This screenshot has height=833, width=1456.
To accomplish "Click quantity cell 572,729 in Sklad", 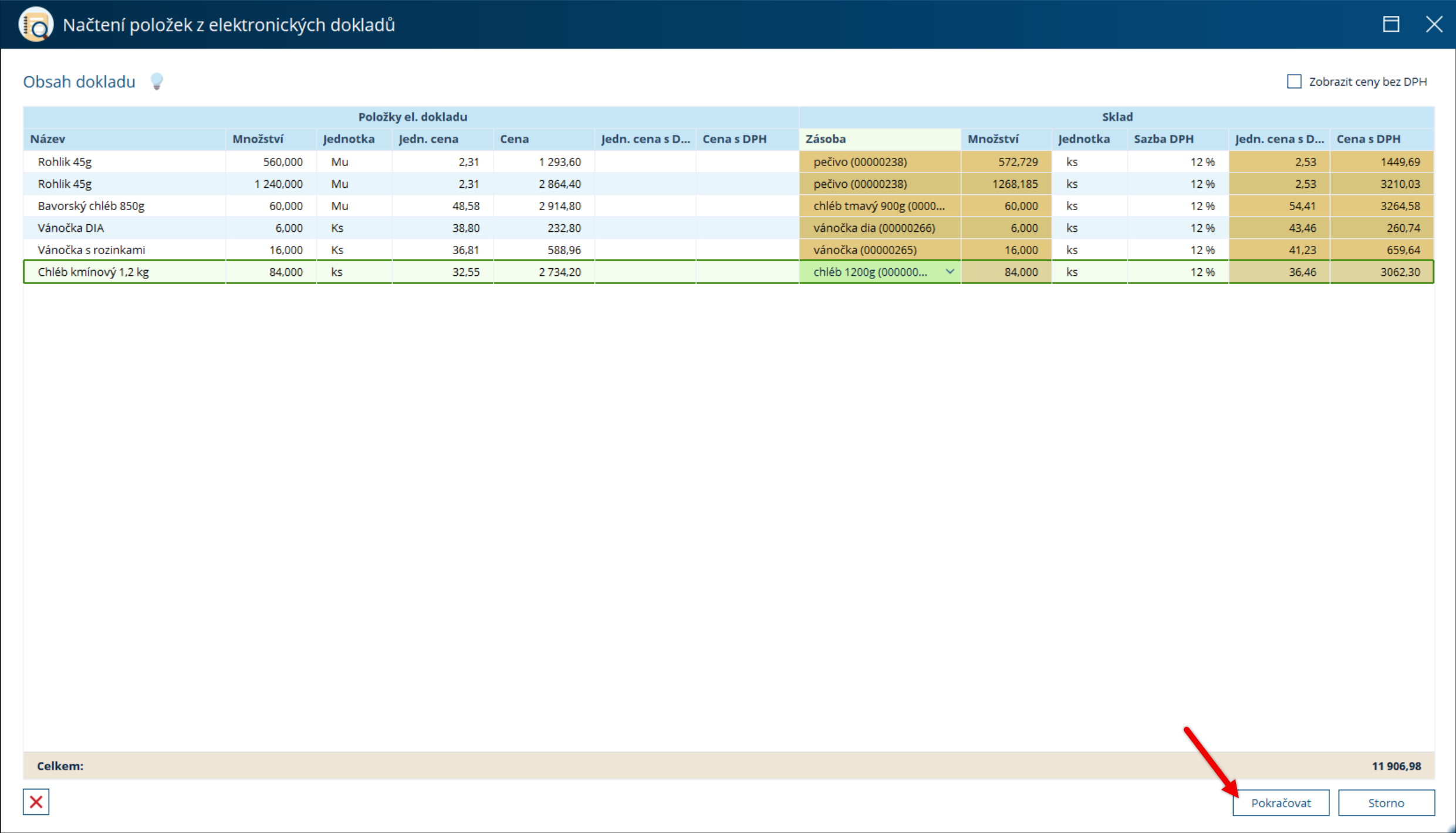I will [x=1017, y=162].
